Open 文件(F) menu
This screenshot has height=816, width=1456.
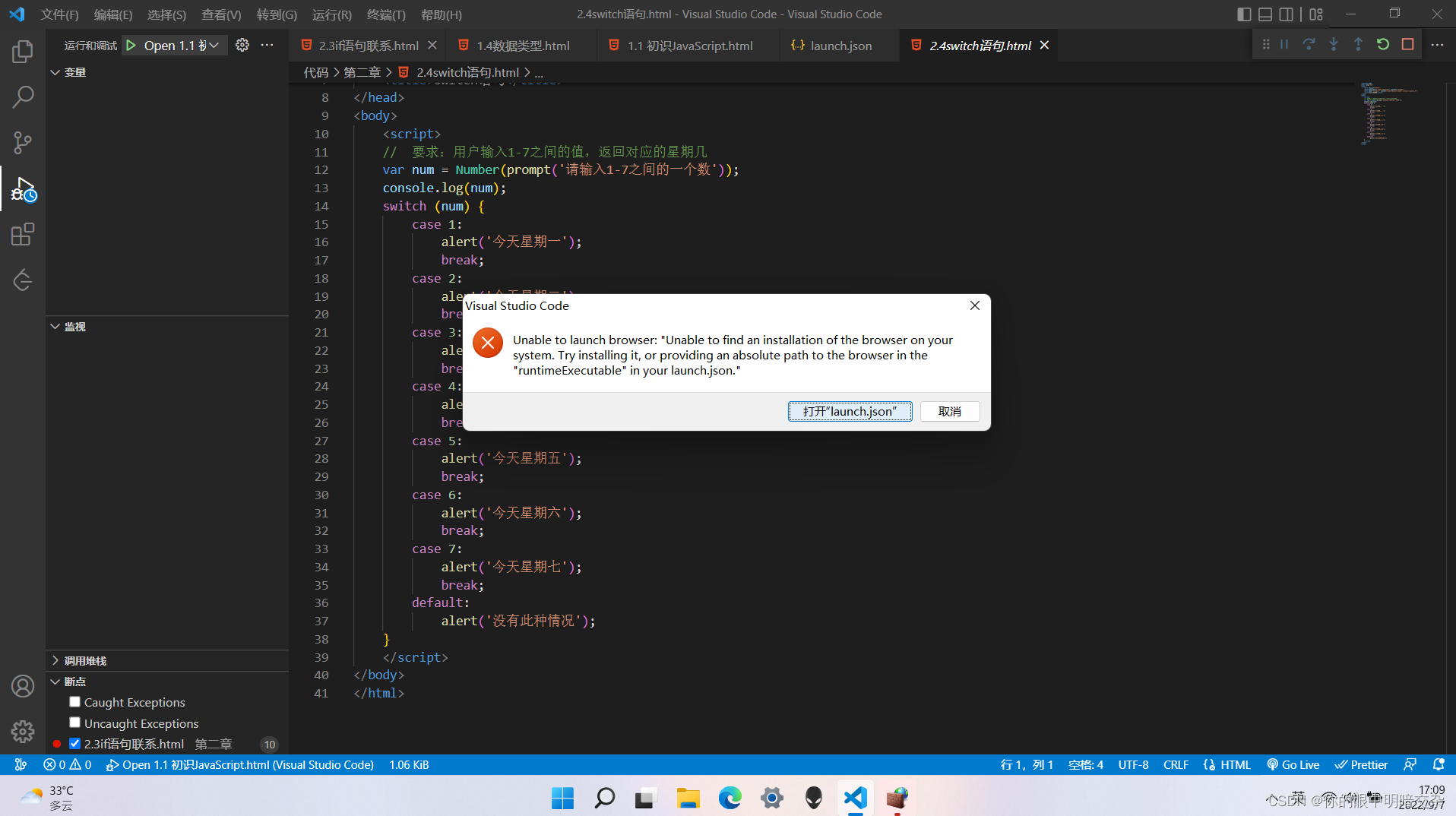pos(59,14)
